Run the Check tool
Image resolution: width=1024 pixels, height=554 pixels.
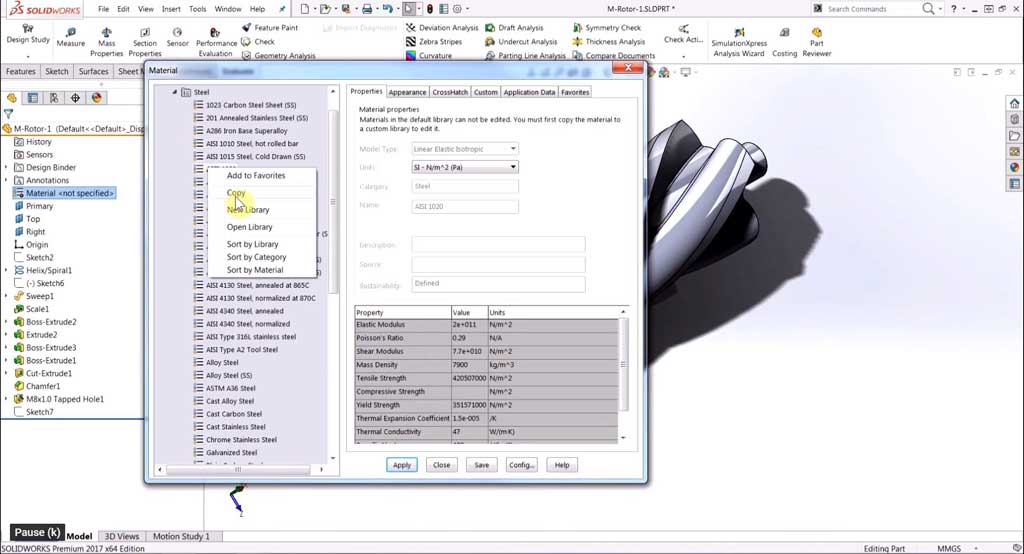[258, 41]
